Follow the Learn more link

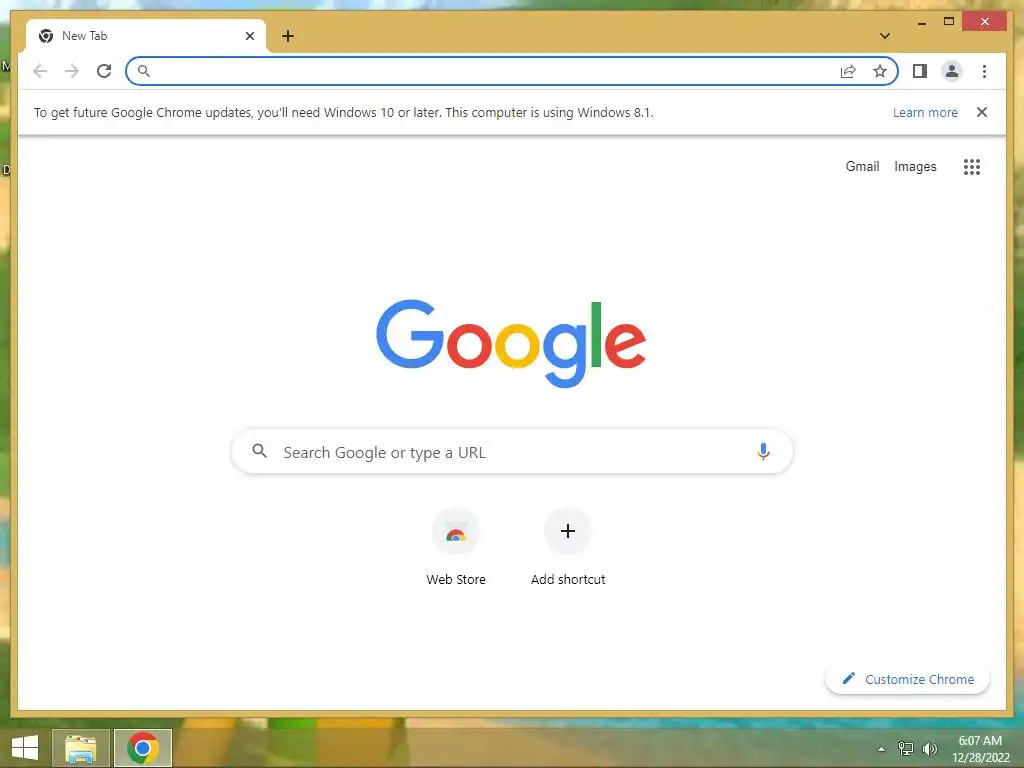[x=925, y=112]
